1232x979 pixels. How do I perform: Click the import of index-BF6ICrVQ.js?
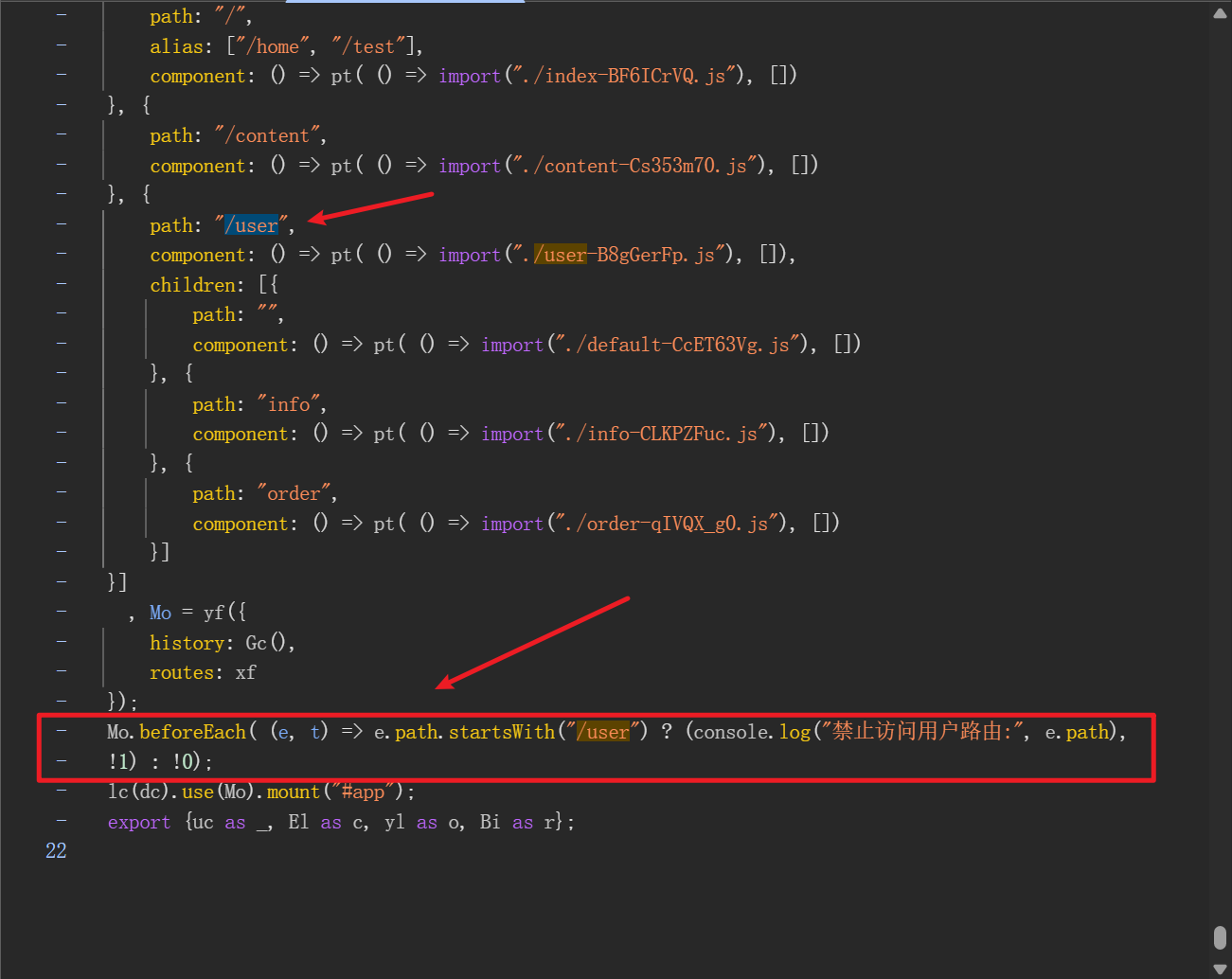point(470,76)
